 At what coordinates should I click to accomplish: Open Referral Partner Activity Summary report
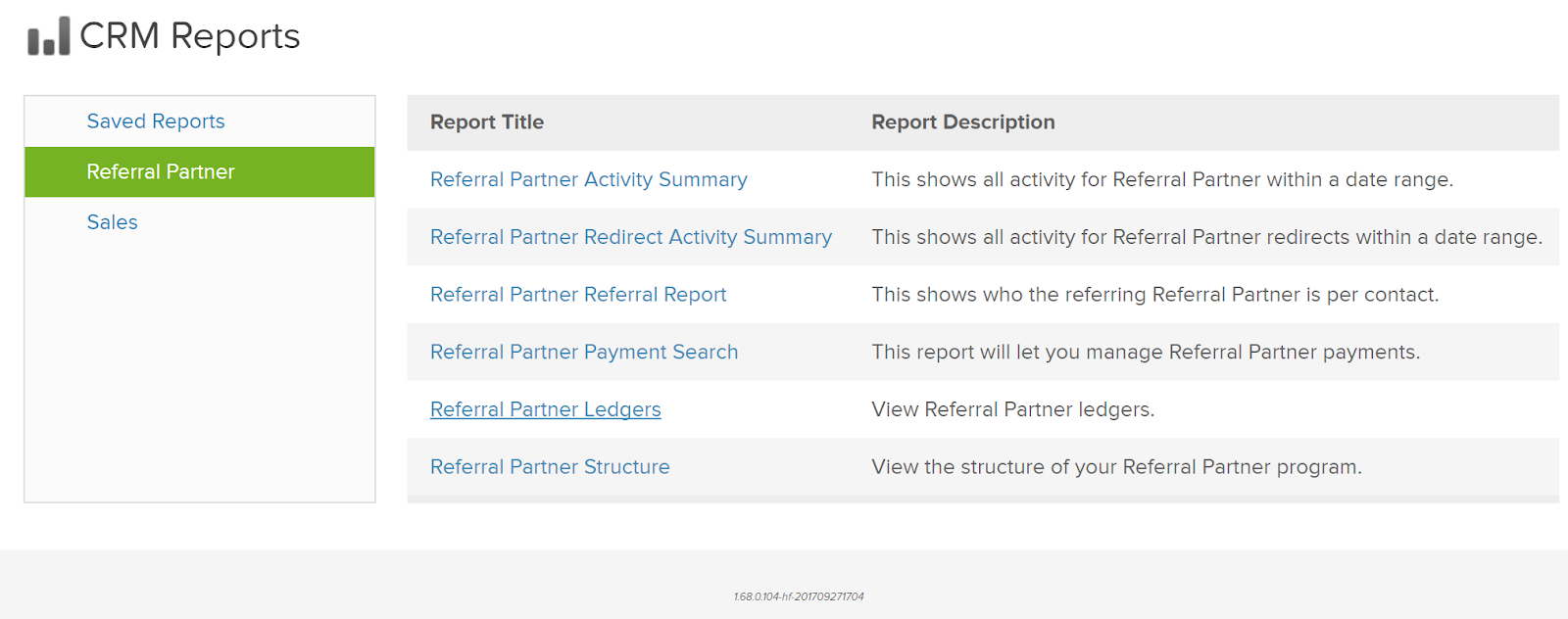[588, 179]
